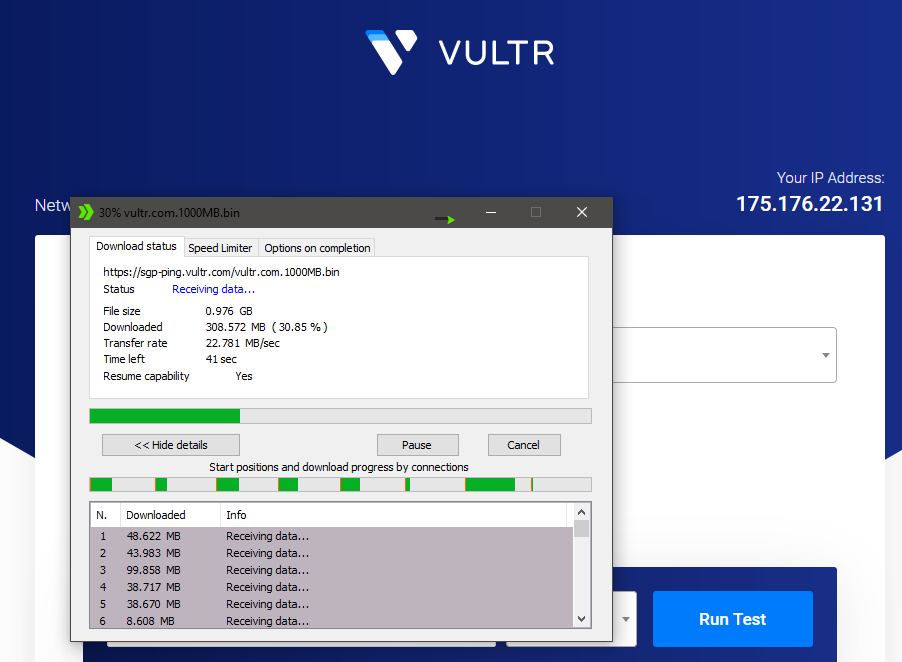This screenshot has height=662, width=902.
Task: Select connection row 6 with 8.608 MB
Action: tap(331, 621)
